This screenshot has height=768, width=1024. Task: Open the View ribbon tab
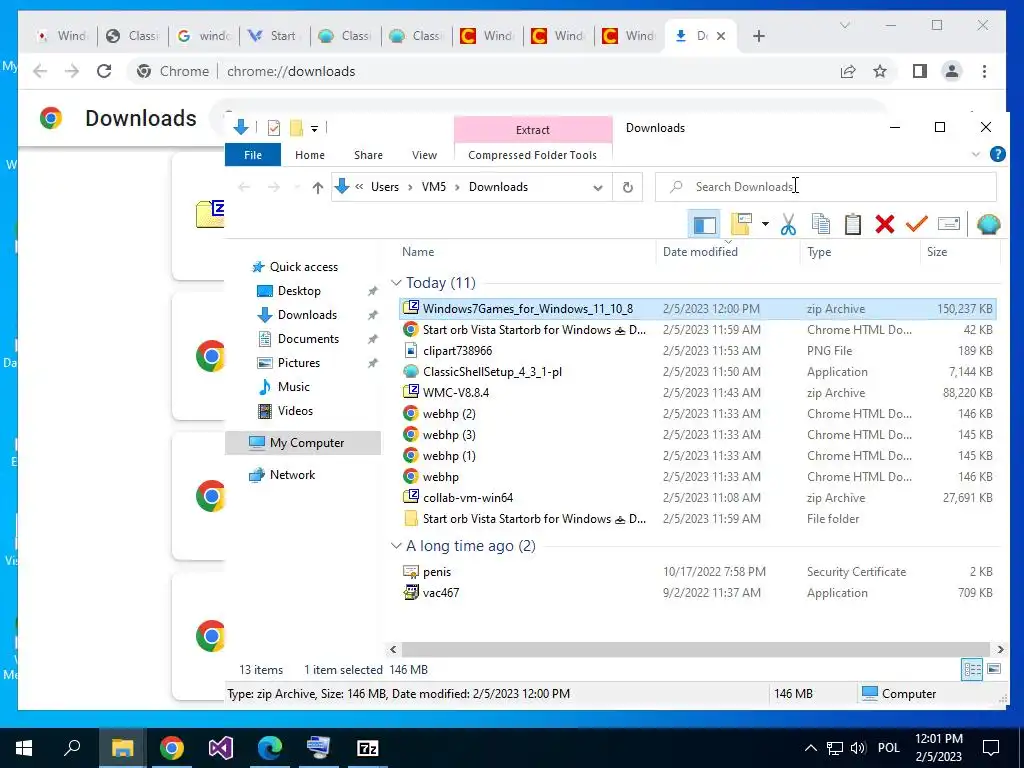point(424,155)
